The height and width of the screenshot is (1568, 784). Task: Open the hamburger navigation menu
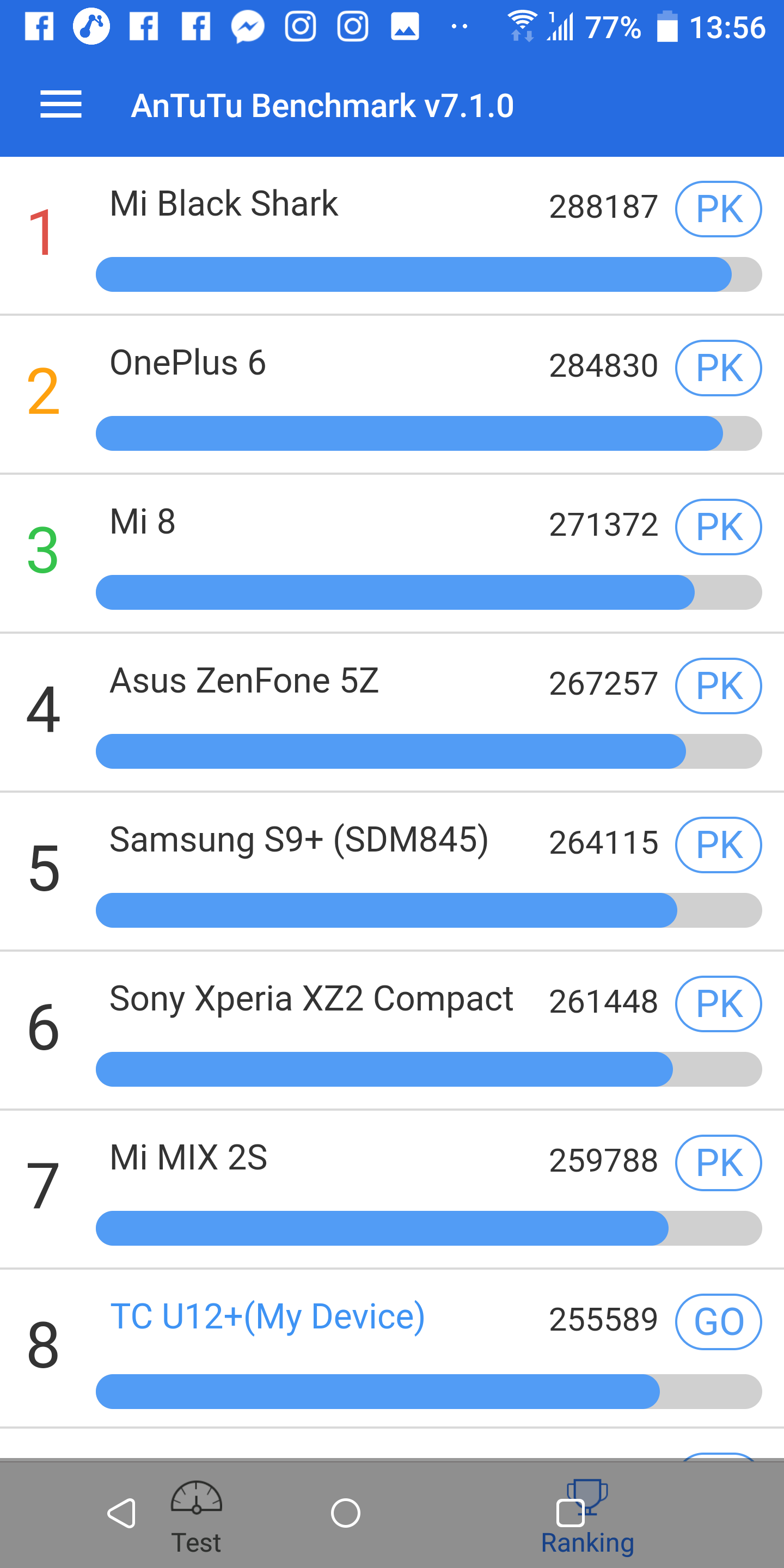61,105
